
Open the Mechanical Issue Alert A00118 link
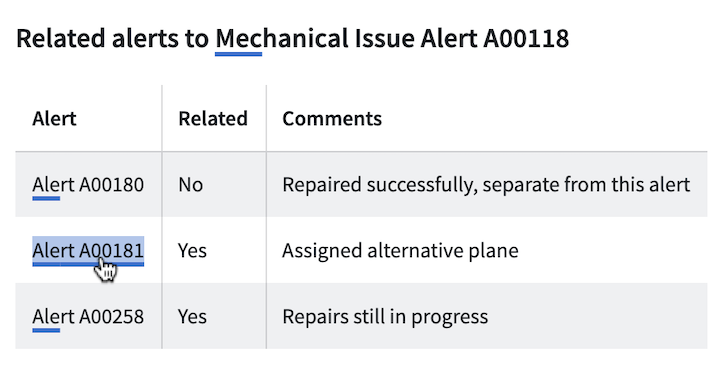tap(392, 39)
